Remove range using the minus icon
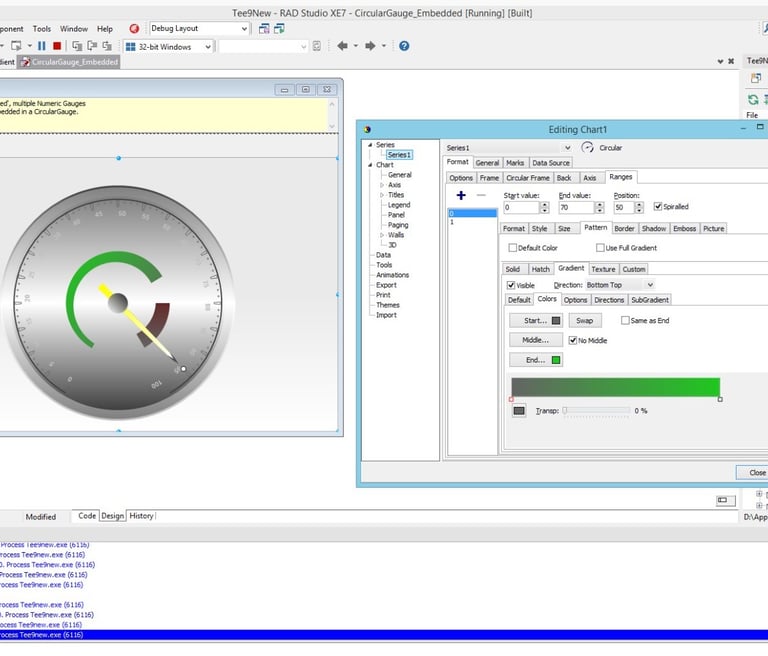Viewport: 768px width, 656px height. [481, 195]
